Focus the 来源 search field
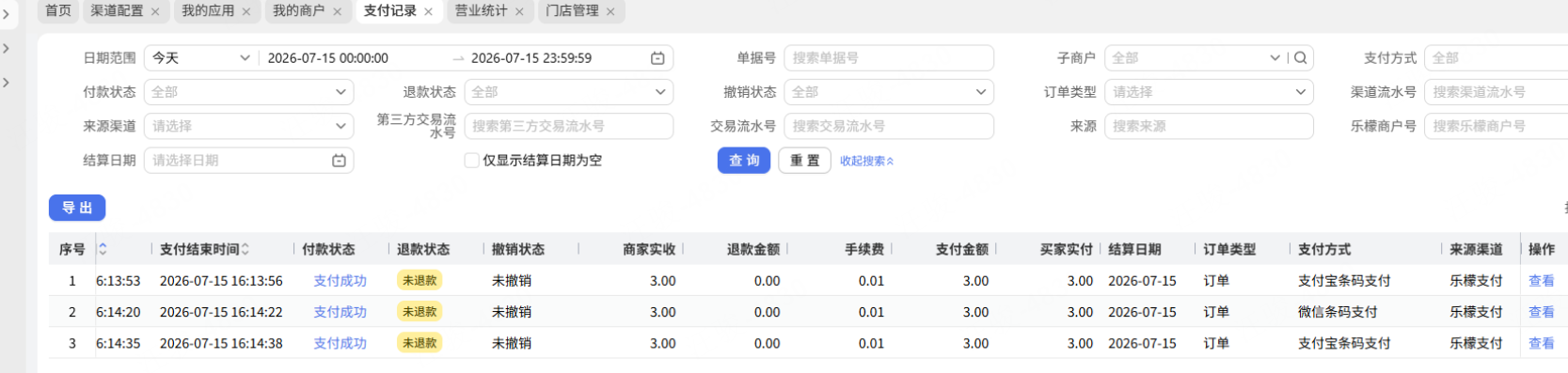 pos(1209,126)
